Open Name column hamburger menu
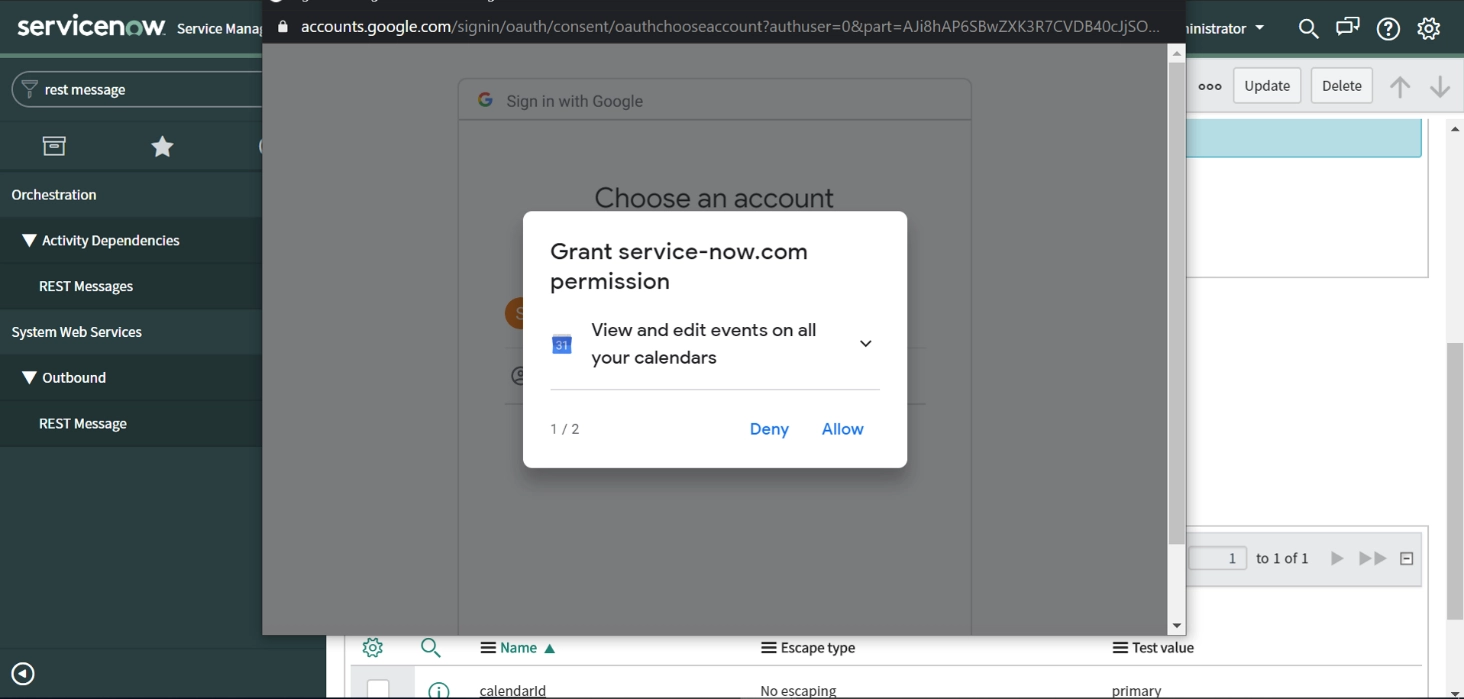1464x699 pixels. coord(488,648)
